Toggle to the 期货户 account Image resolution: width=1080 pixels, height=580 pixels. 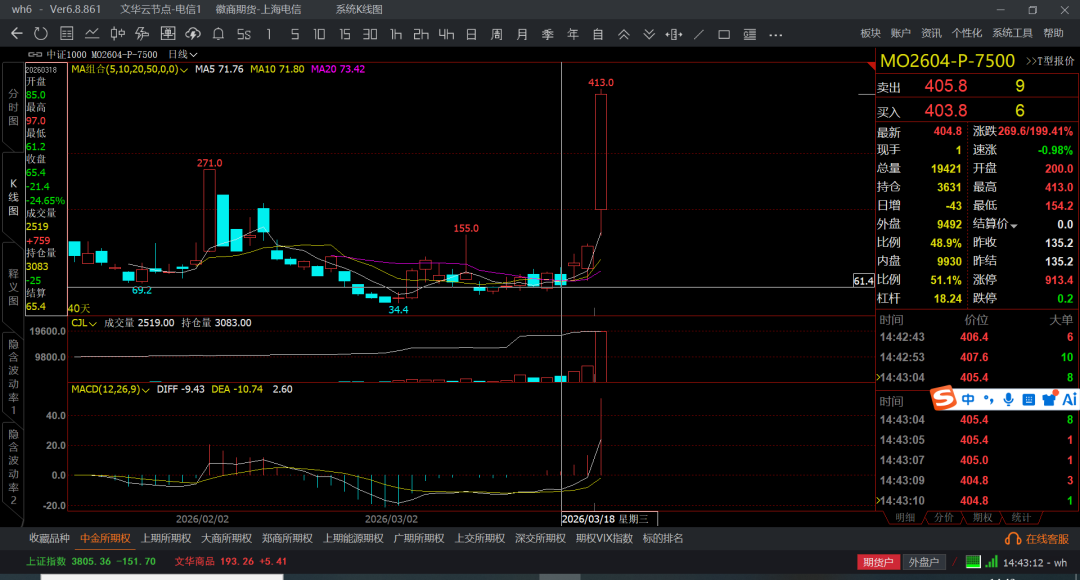[878, 562]
